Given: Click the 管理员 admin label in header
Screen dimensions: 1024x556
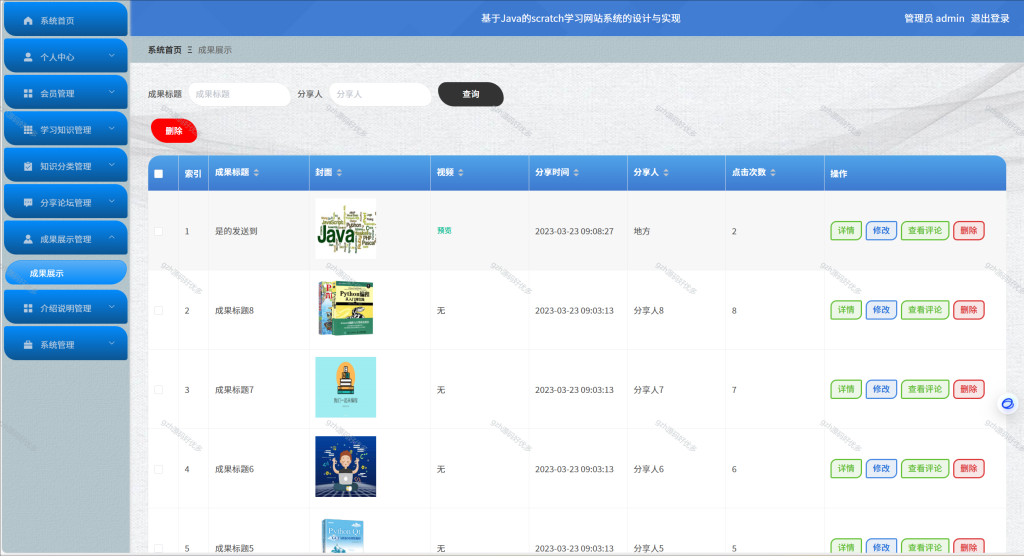Looking at the screenshot, I should (x=934, y=18).
